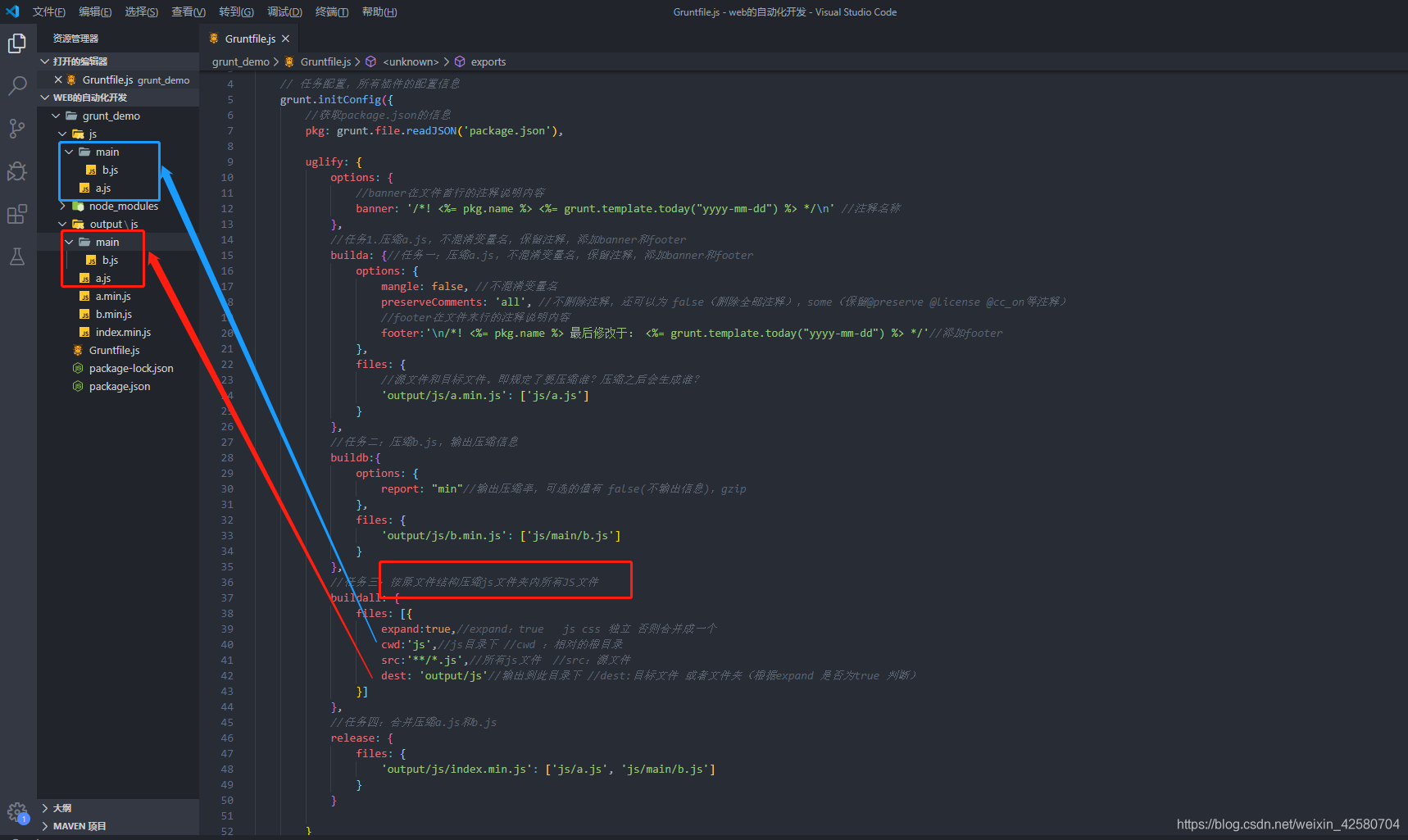Click the unknown symbol breadcrumb icon
This screenshot has width=1408, height=840.
370,61
